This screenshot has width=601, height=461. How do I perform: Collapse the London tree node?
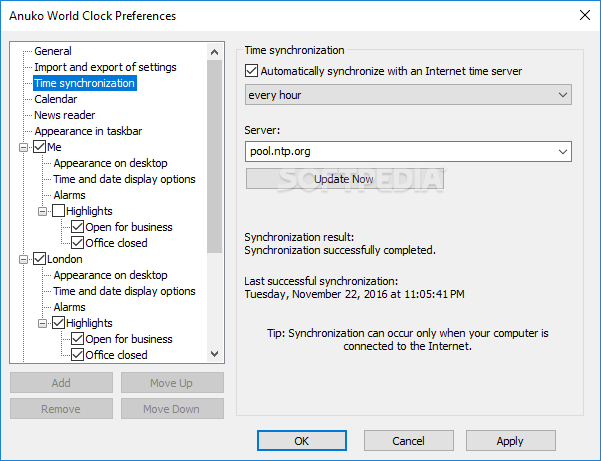click(x=23, y=259)
